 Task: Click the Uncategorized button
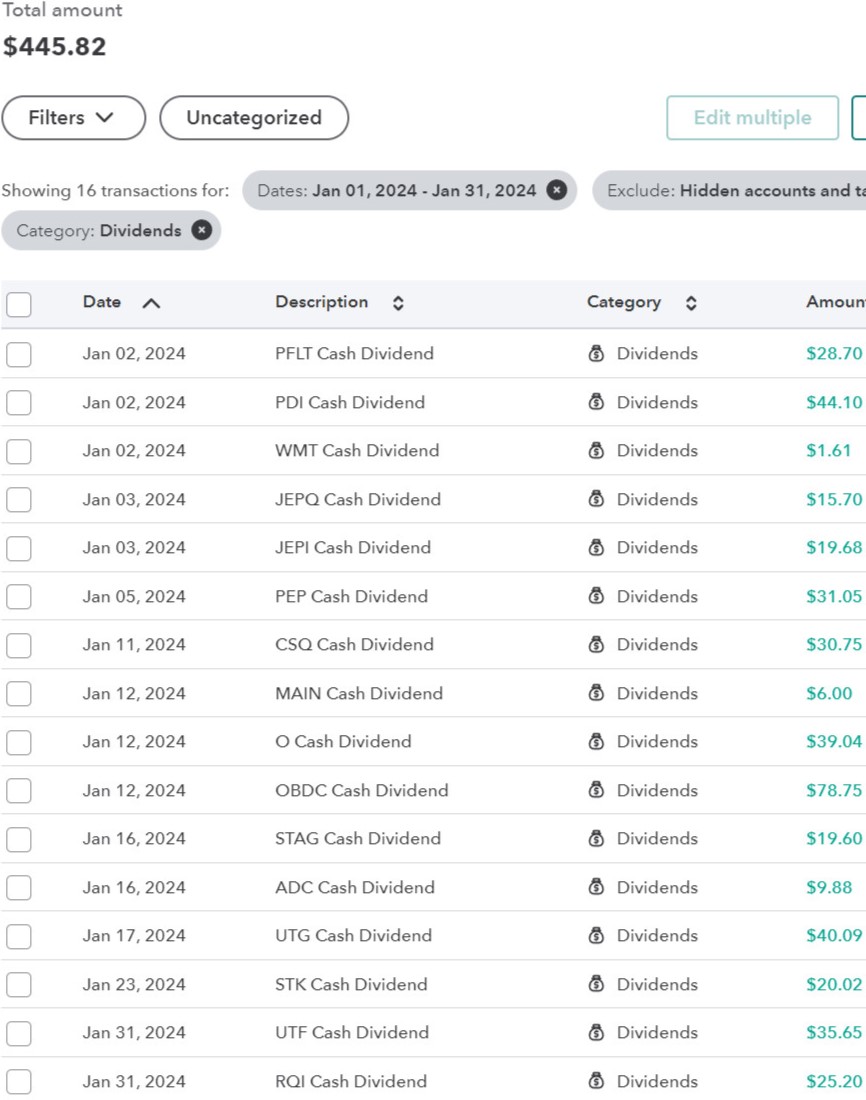254,118
